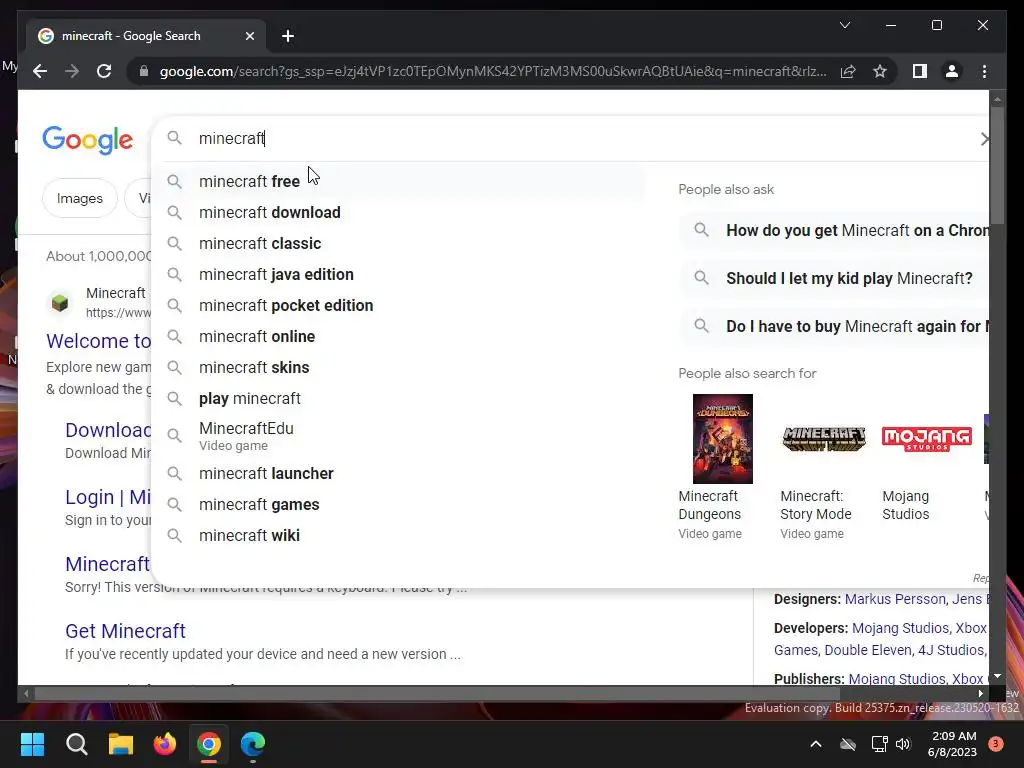The height and width of the screenshot is (768, 1024).
Task: Go back using the browser back arrow
Action: tap(40, 71)
